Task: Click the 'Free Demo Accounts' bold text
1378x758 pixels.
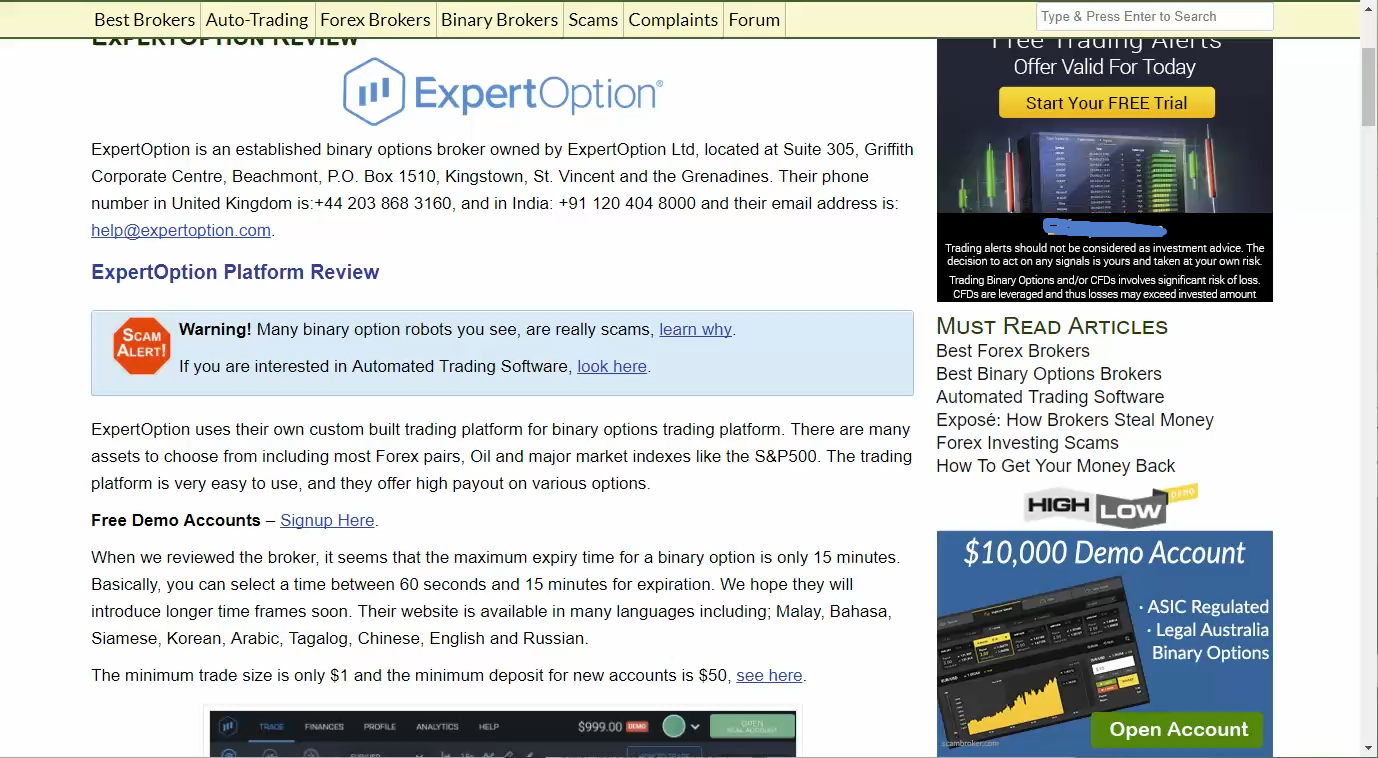Action: [176, 520]
